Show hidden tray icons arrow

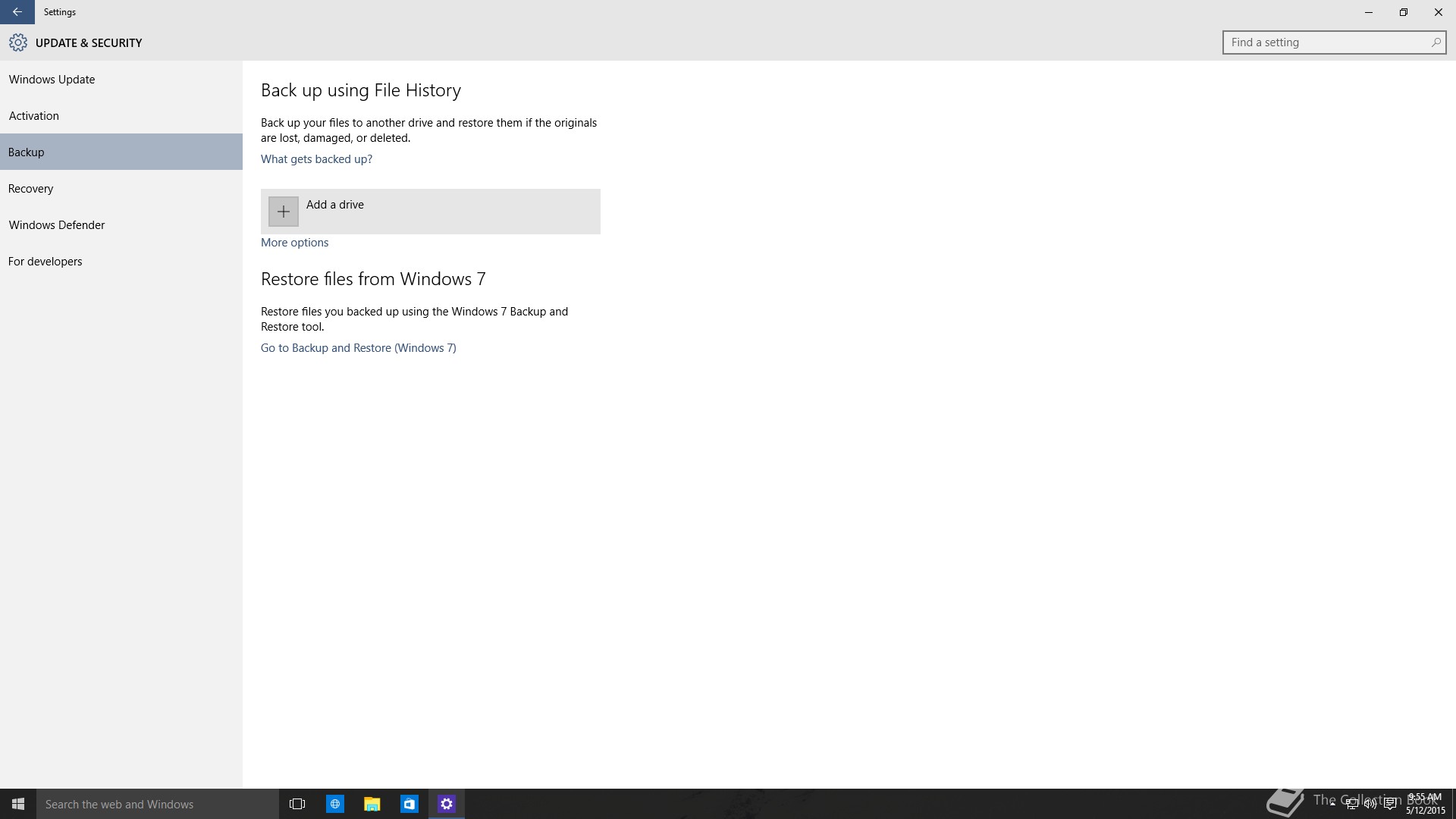(x=1332, y=804)
